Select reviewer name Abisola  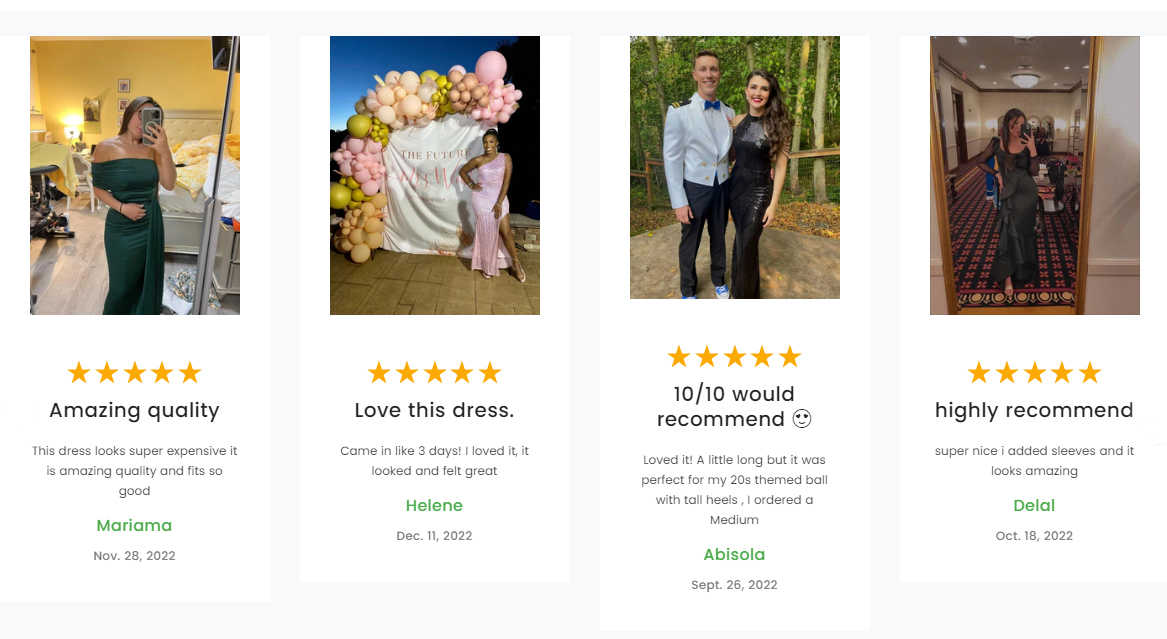tap(735, 554)
